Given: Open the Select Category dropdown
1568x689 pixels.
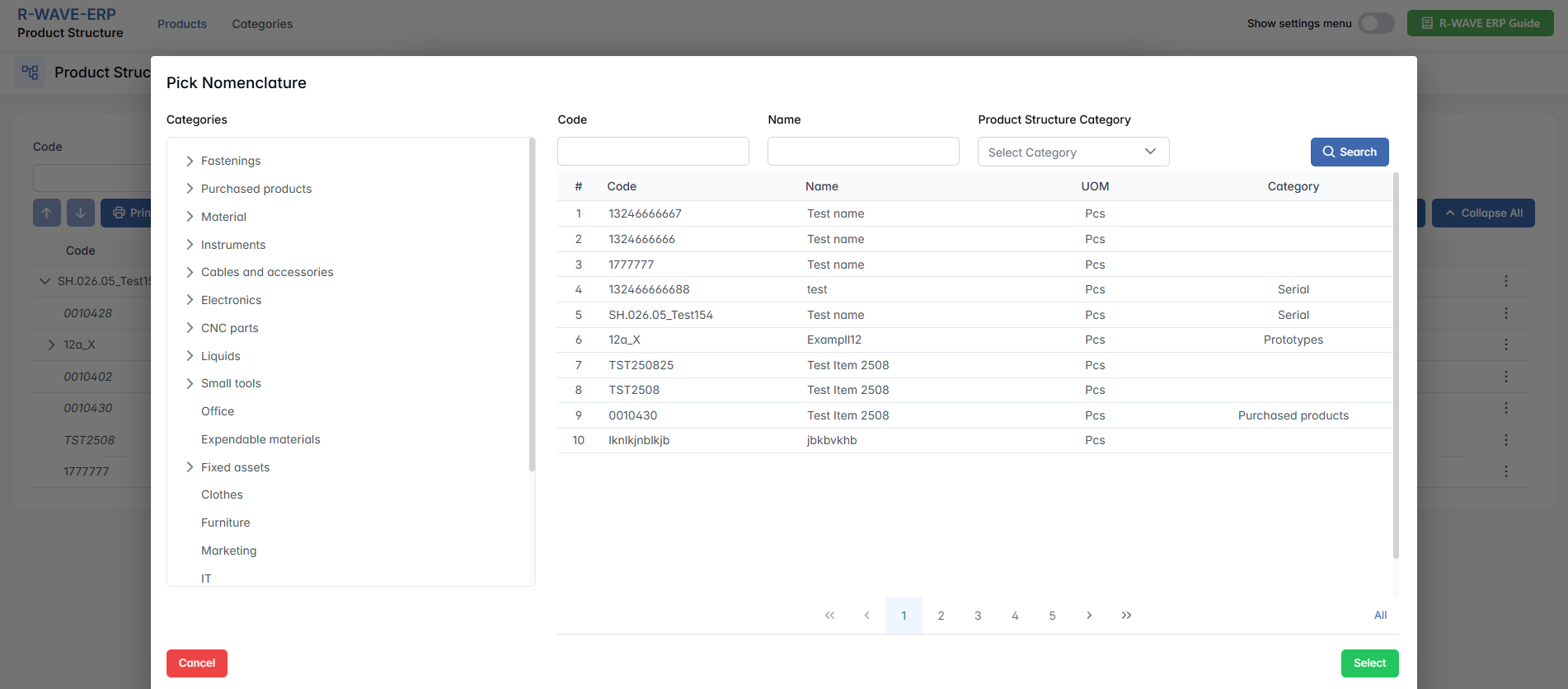Looking at the screenshot, I should [x=1073, y=152].
